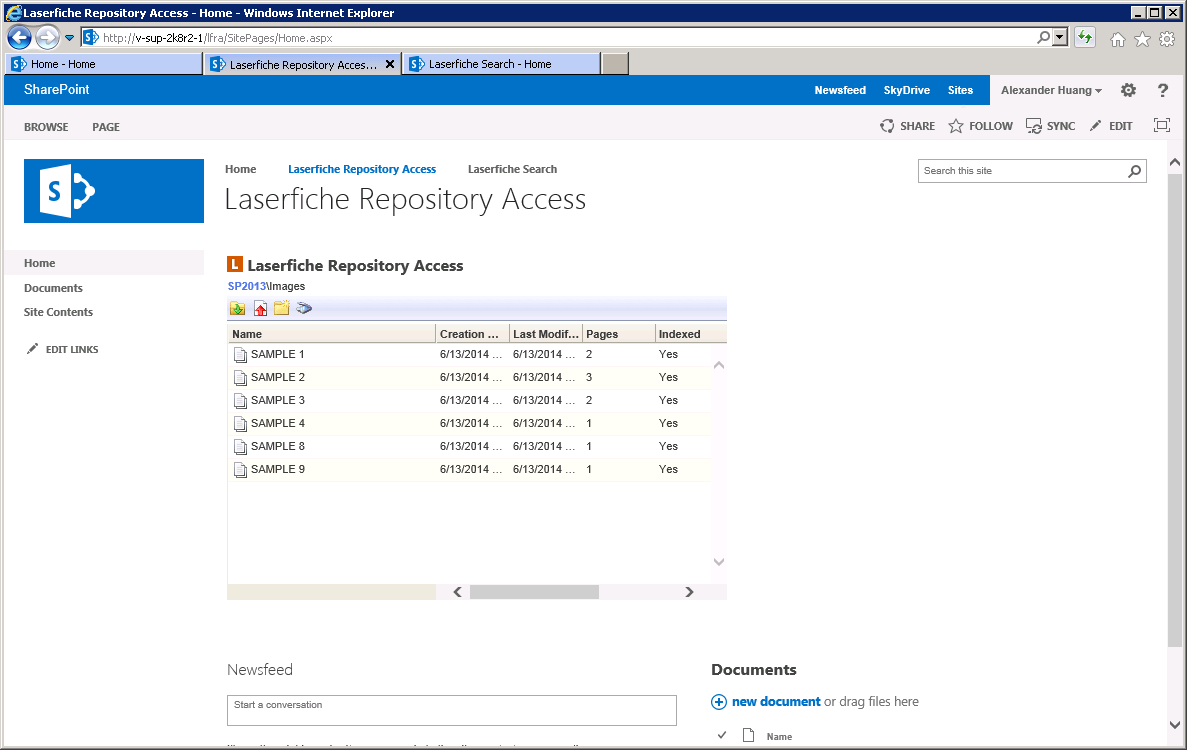1187x750 pixels.
Task: Click EDIT LINKS in the left sidebar
Action: coord(72,350)
